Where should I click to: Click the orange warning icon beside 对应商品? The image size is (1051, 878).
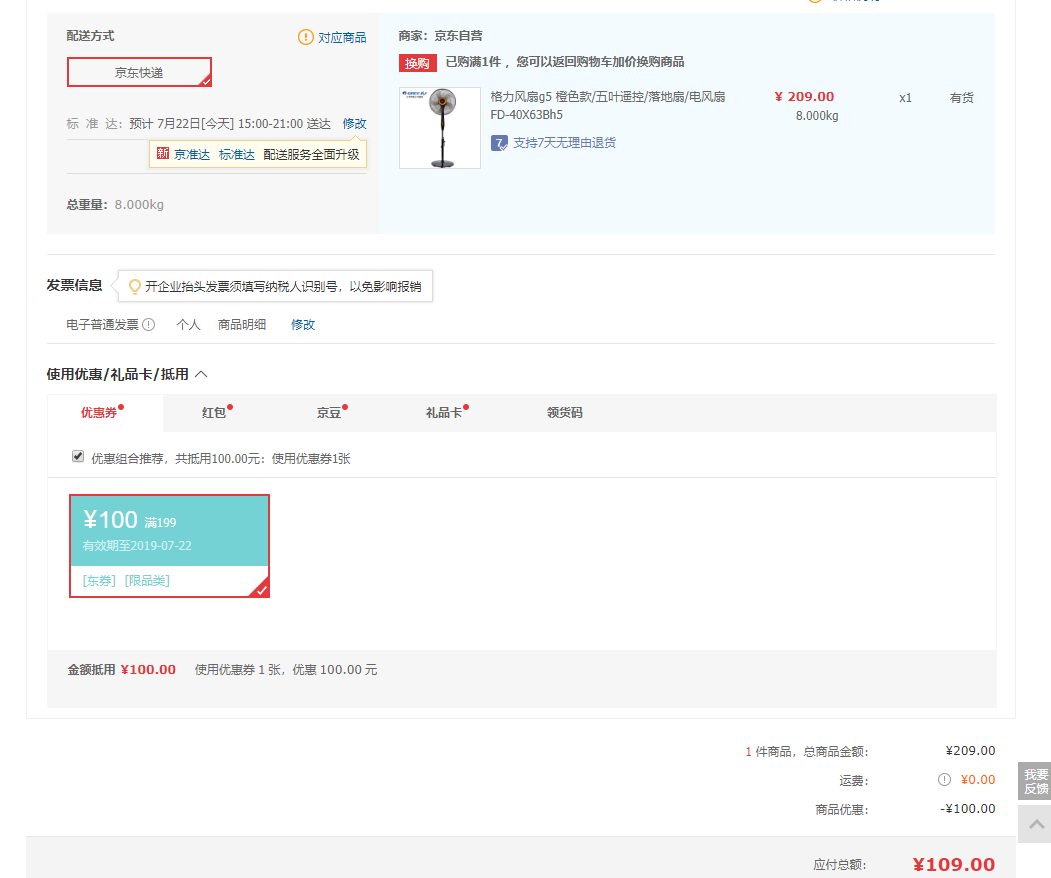(x=306, y=37)
